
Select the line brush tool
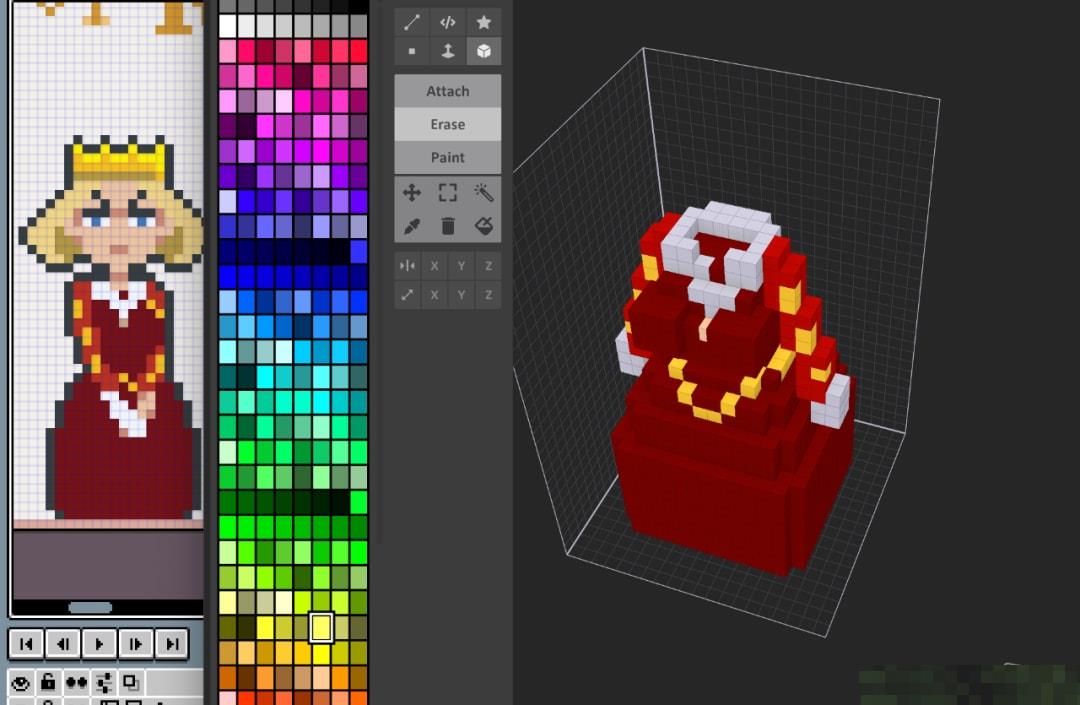tap(412, 22)
